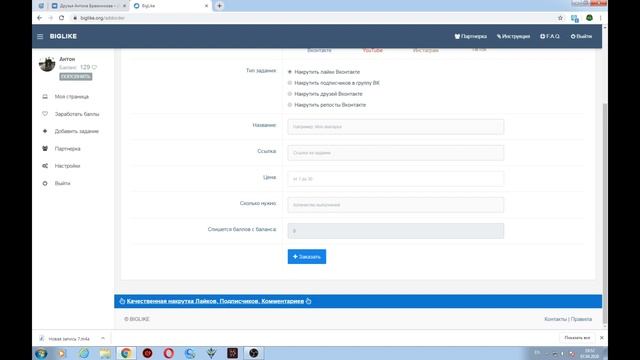Focus the Цена input field
This screenshot has width=640, height=360.
[x=396, y=179]
